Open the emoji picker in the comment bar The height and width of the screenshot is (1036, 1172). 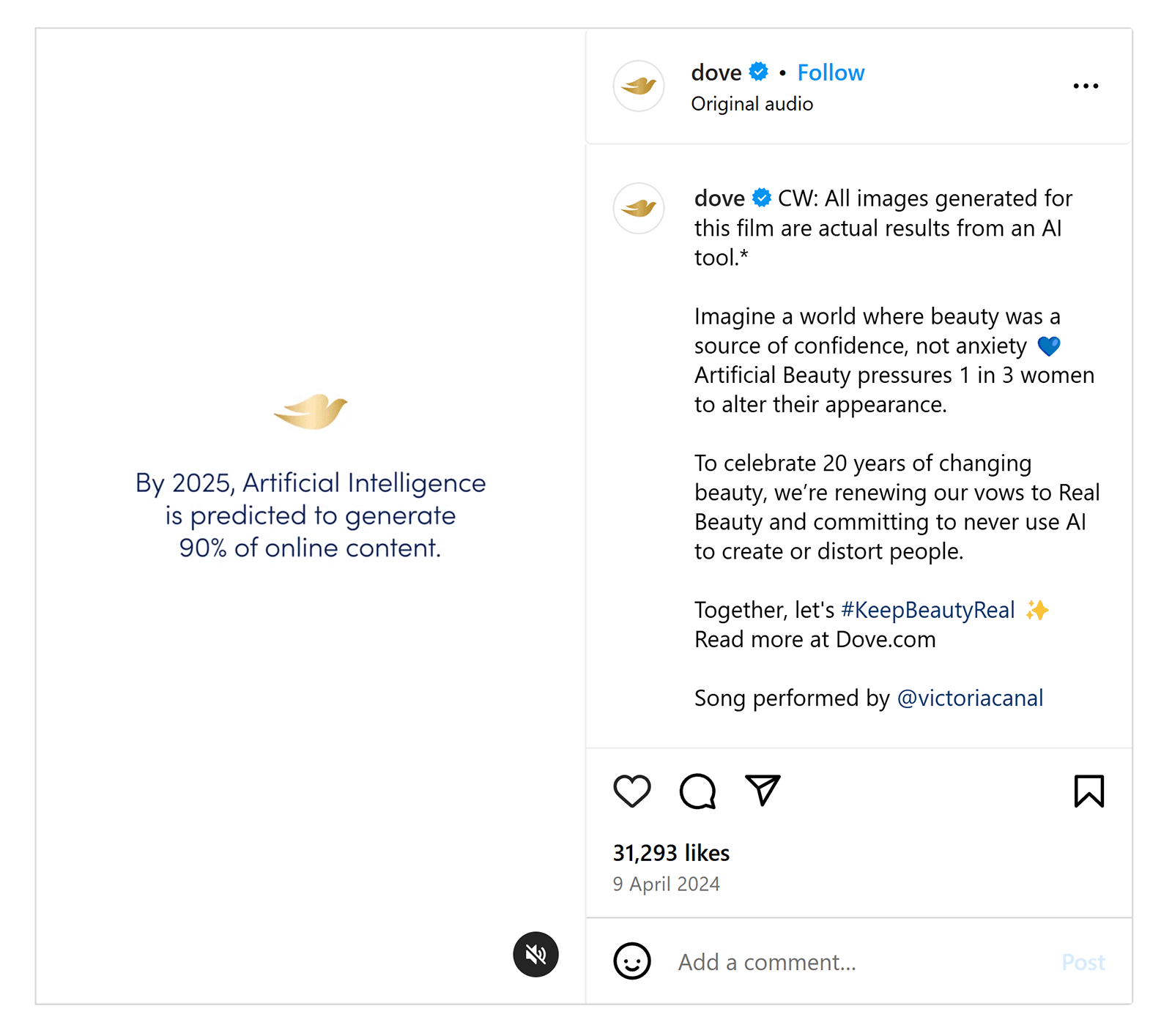(631, 961)
